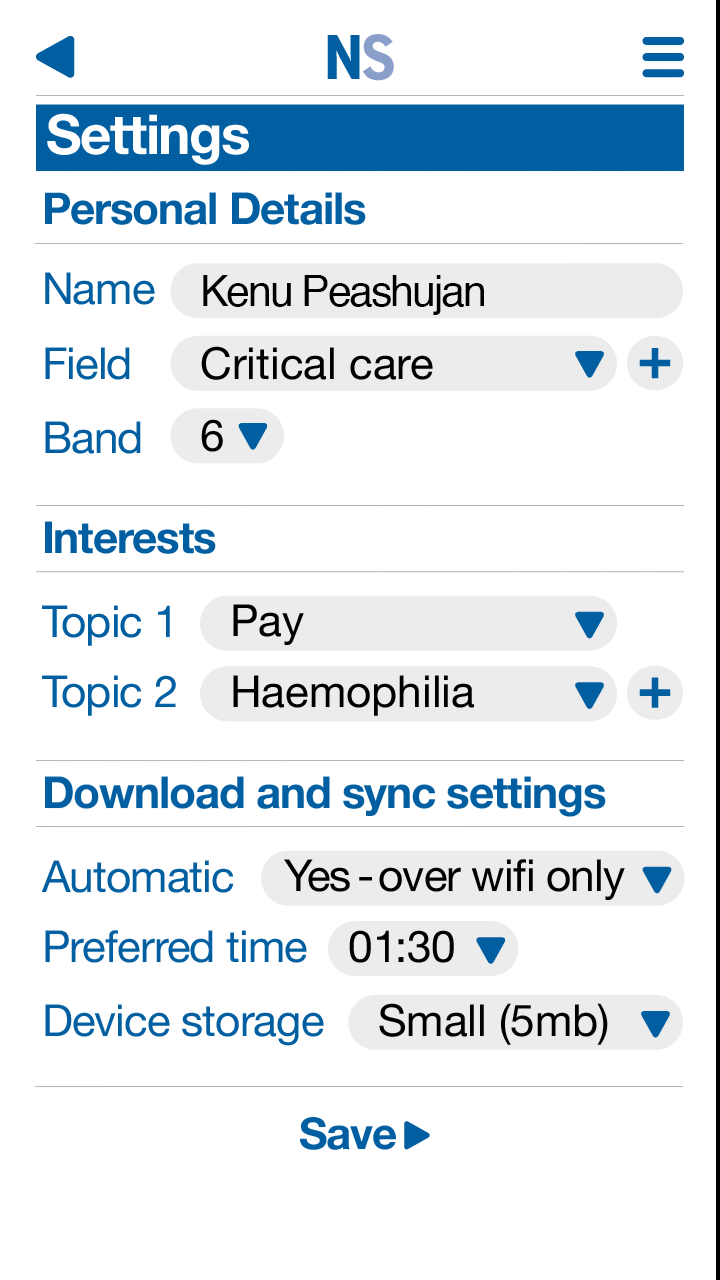The image size is (720, 1280).
Task: Tap the Settings header bar
Action: (x=360, y=137)
